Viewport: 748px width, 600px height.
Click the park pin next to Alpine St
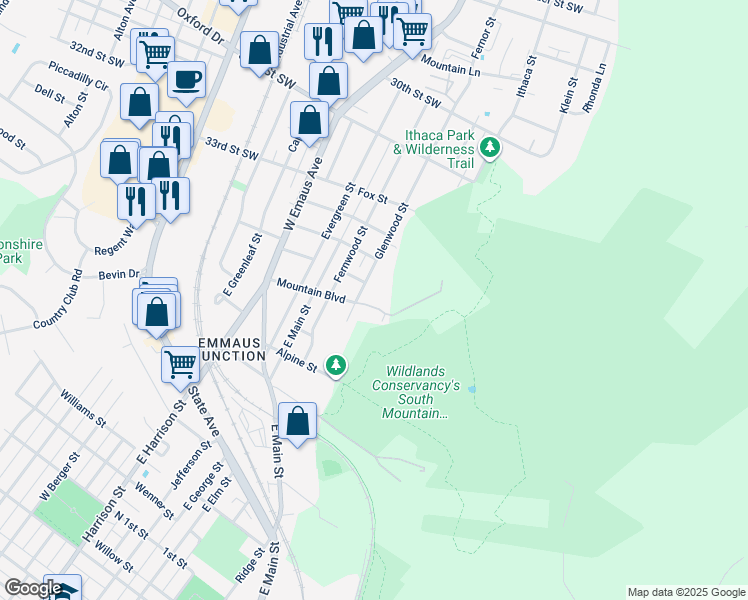pyautogui.click(x=336, y=366)
